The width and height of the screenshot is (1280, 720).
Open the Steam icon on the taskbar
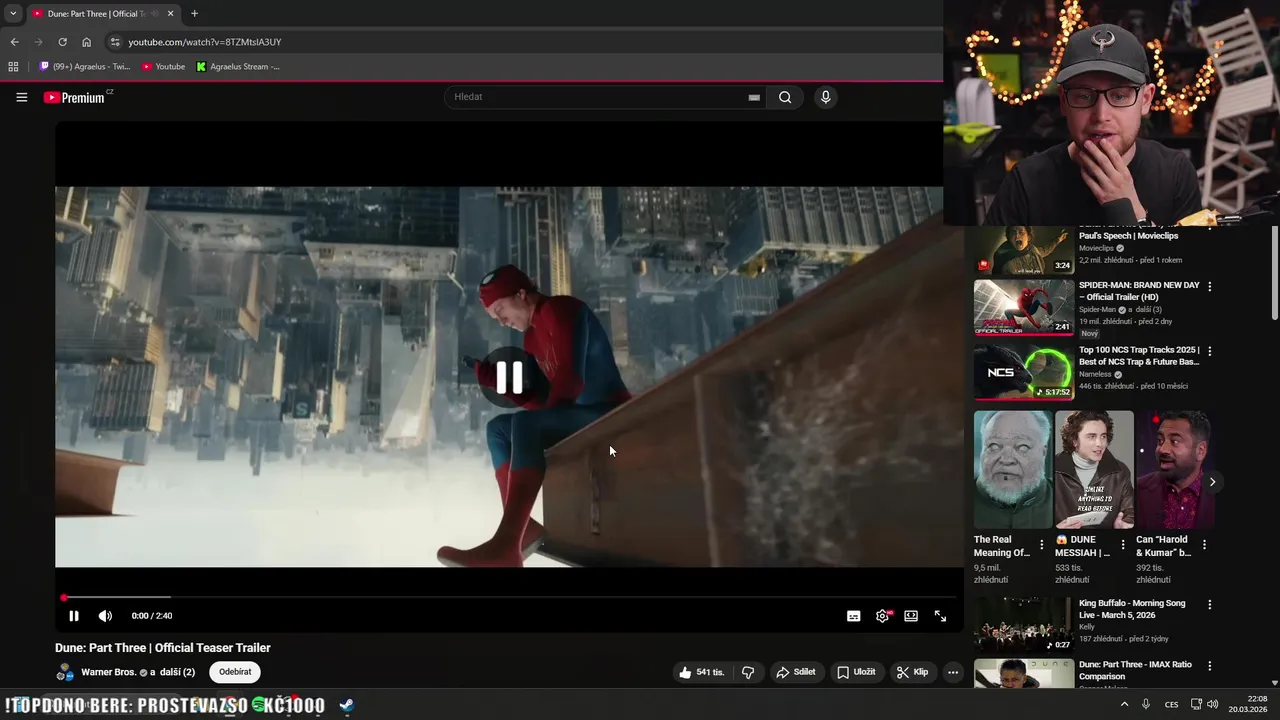[x=346, y=705]
